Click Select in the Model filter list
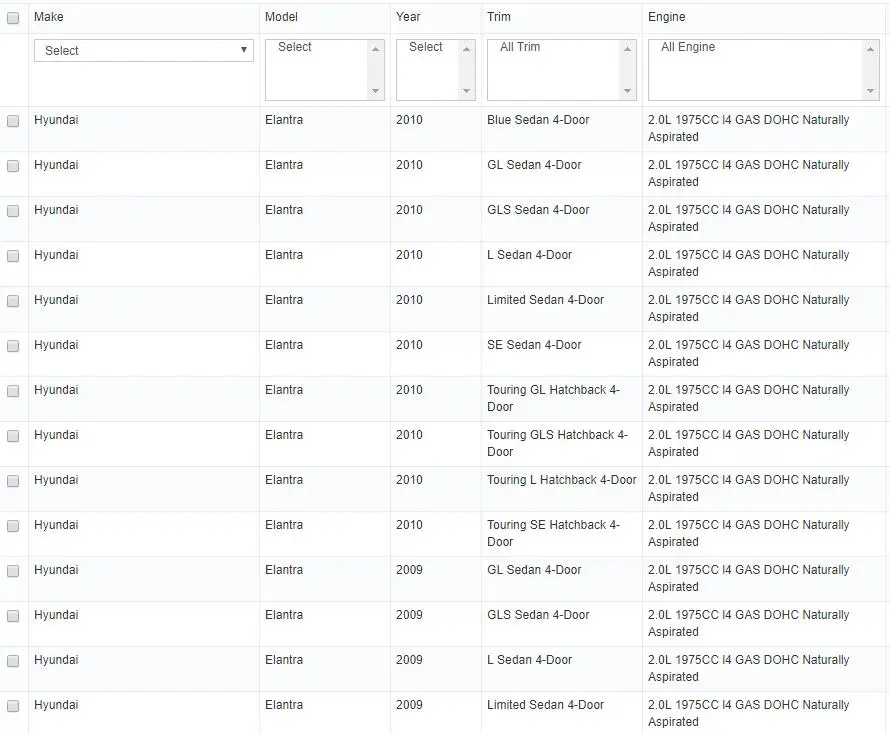The image size is (890, 734). tap(295, 47)
